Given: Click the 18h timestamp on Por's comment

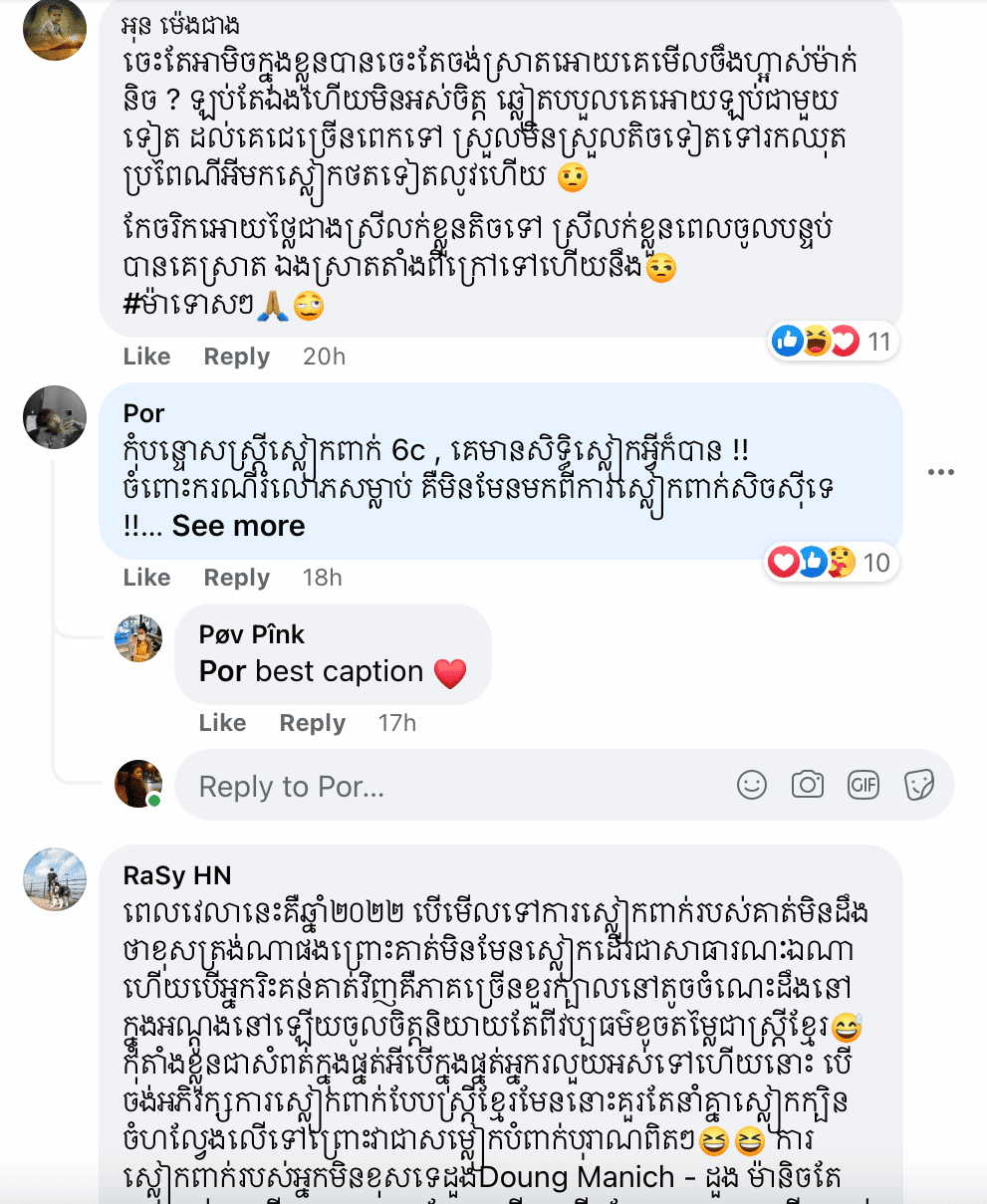Looking at the screenshot, I should pyautogui.click(x=322, y=578).
